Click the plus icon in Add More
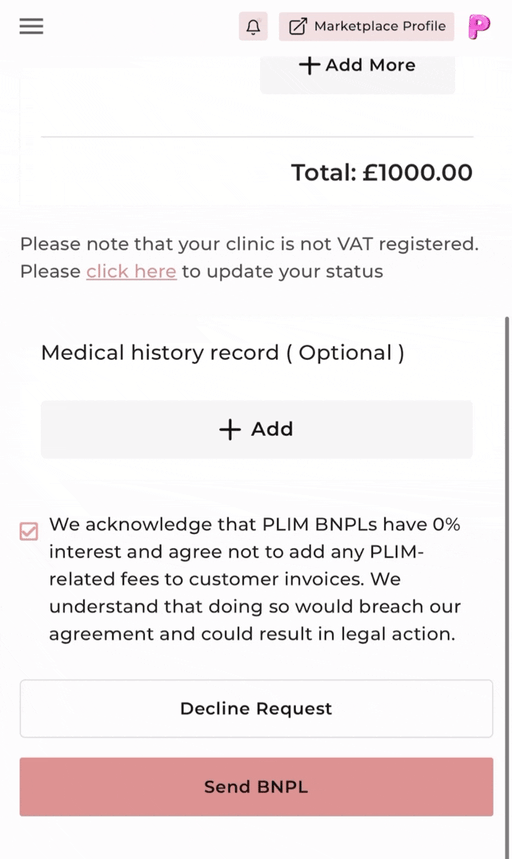512x859 pixels. (309, 65)
